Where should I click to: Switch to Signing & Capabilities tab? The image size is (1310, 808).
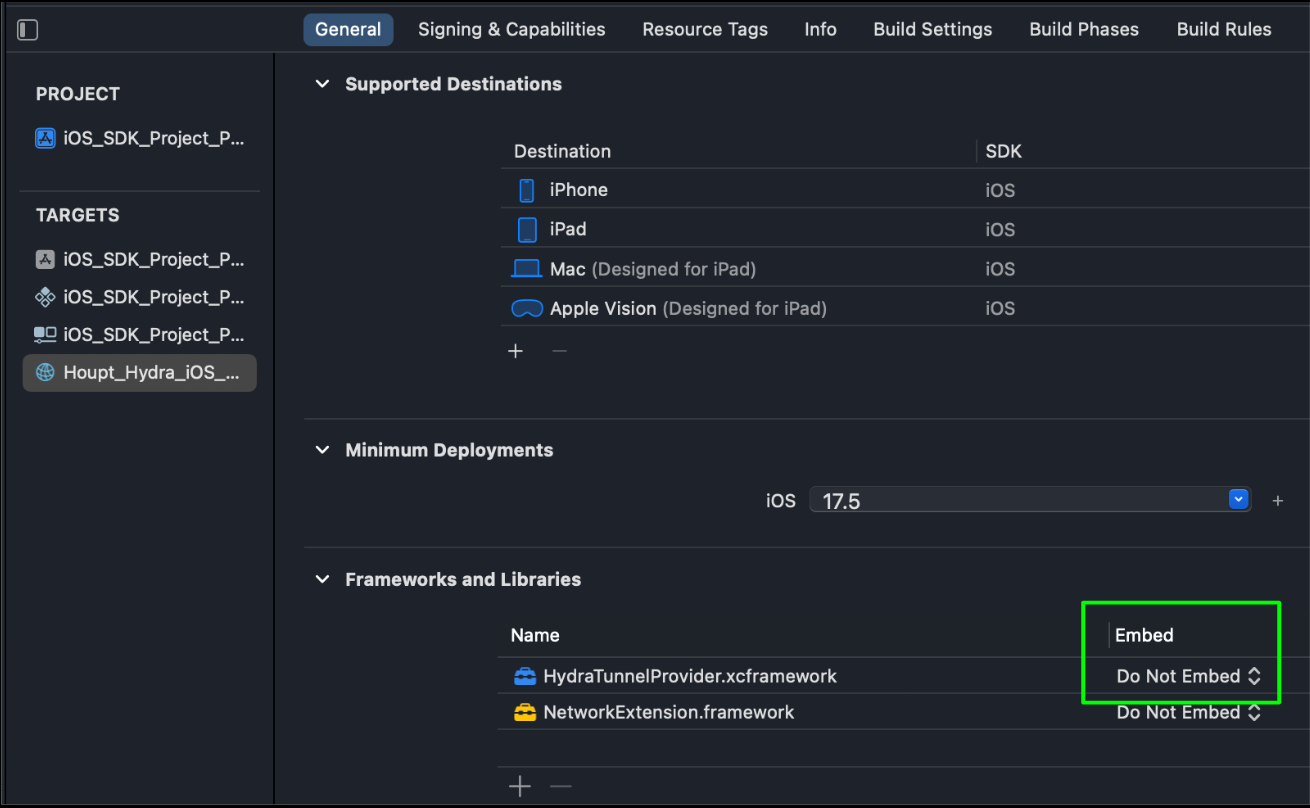tap(512, 30)
